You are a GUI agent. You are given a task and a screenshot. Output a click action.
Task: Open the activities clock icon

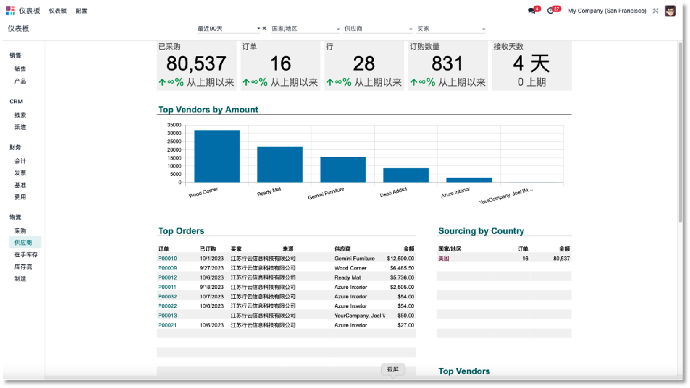[551, 11]
